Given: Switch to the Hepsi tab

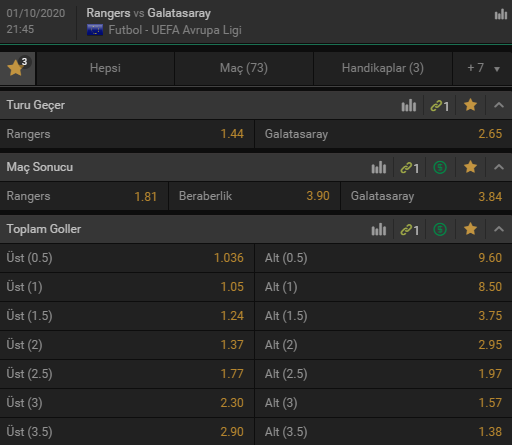Looking at the screenshot, I should [105, 68].
